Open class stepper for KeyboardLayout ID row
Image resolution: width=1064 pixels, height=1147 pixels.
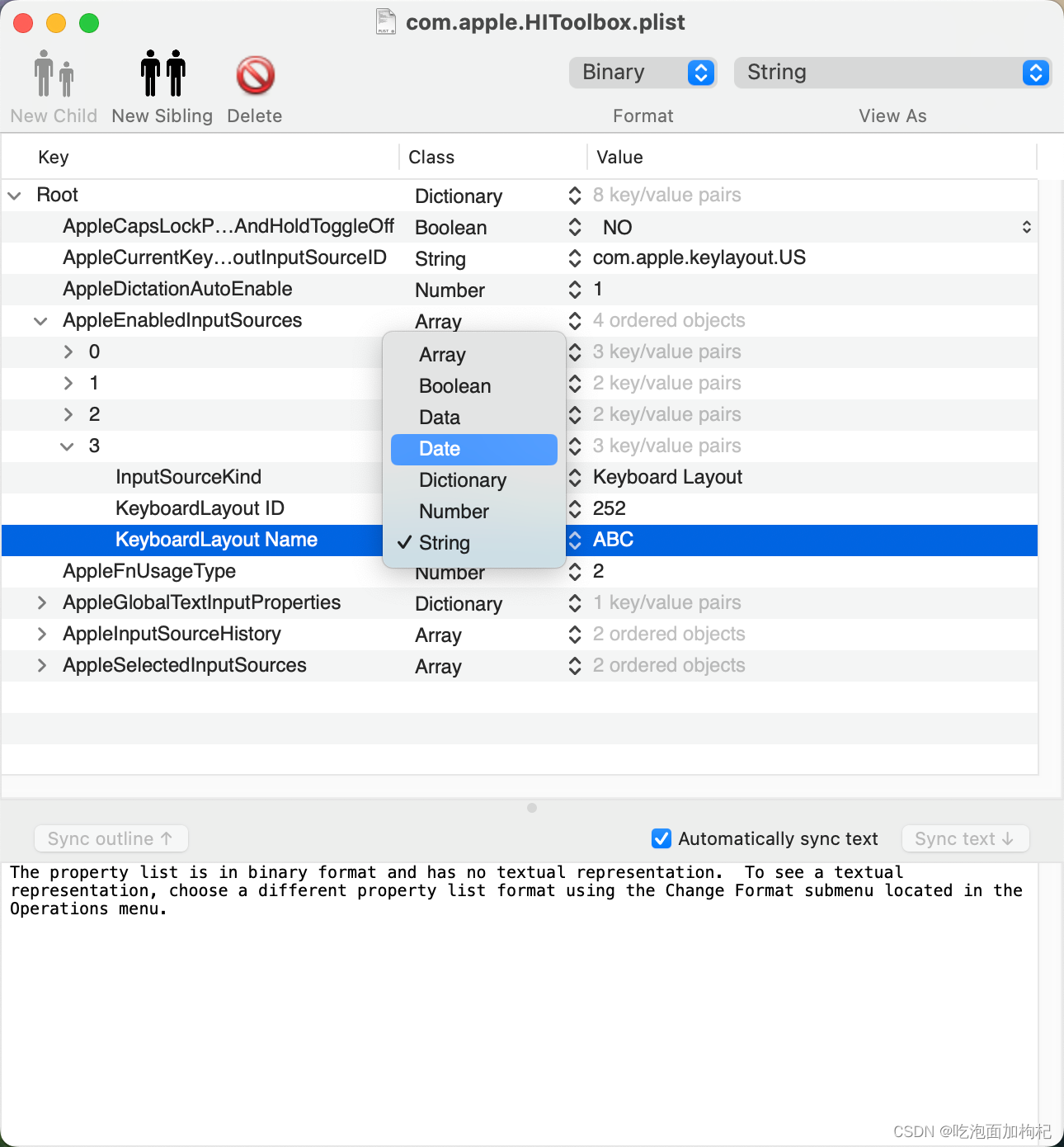[575, 509]
